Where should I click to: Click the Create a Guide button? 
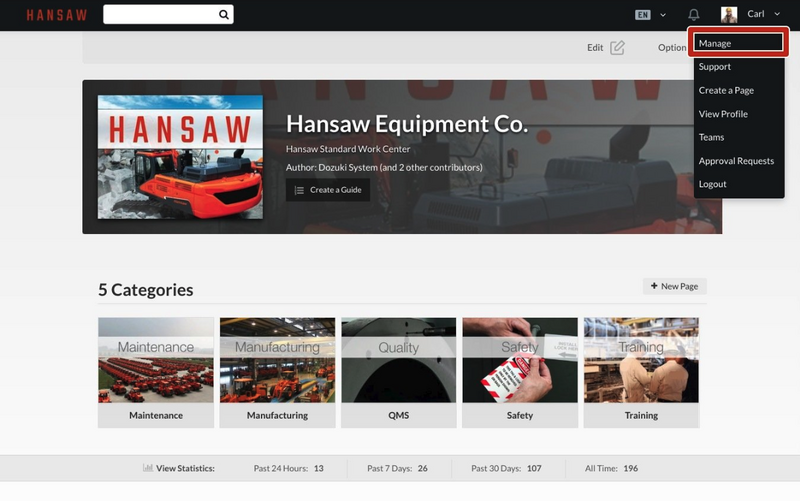328,190
